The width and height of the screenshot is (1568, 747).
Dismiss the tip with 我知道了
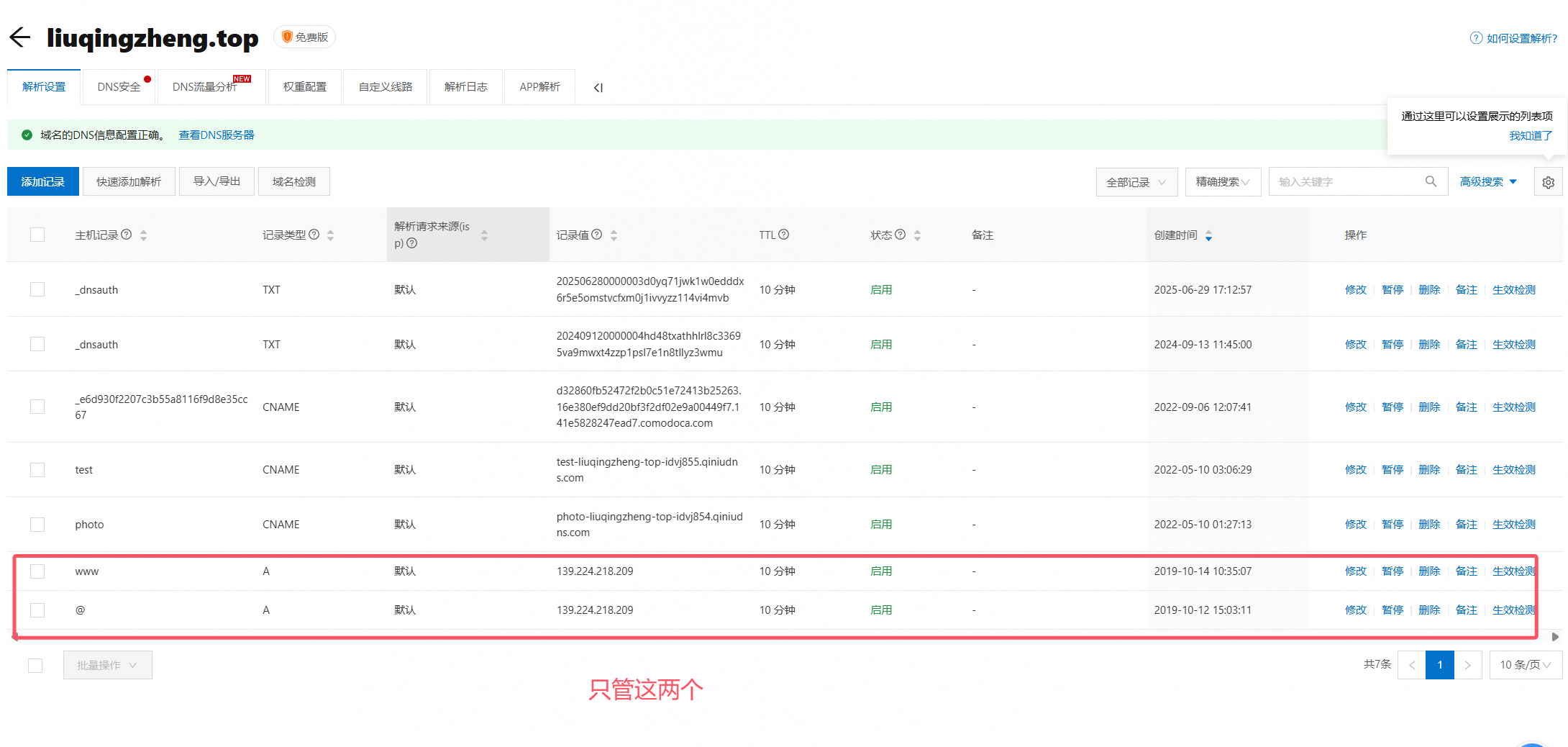(1531, 135)
